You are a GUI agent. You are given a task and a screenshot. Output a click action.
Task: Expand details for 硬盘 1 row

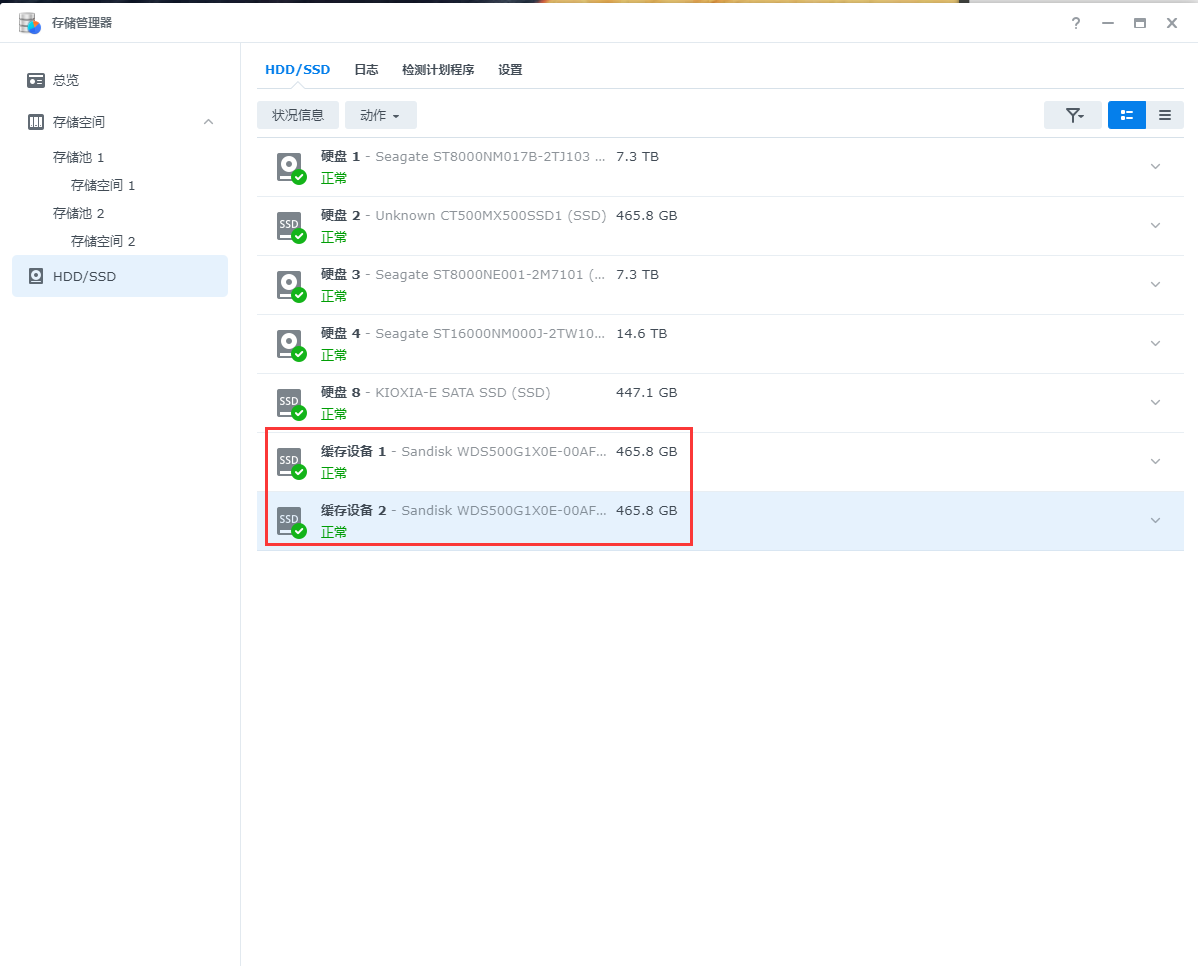[x=1155, y=167]
